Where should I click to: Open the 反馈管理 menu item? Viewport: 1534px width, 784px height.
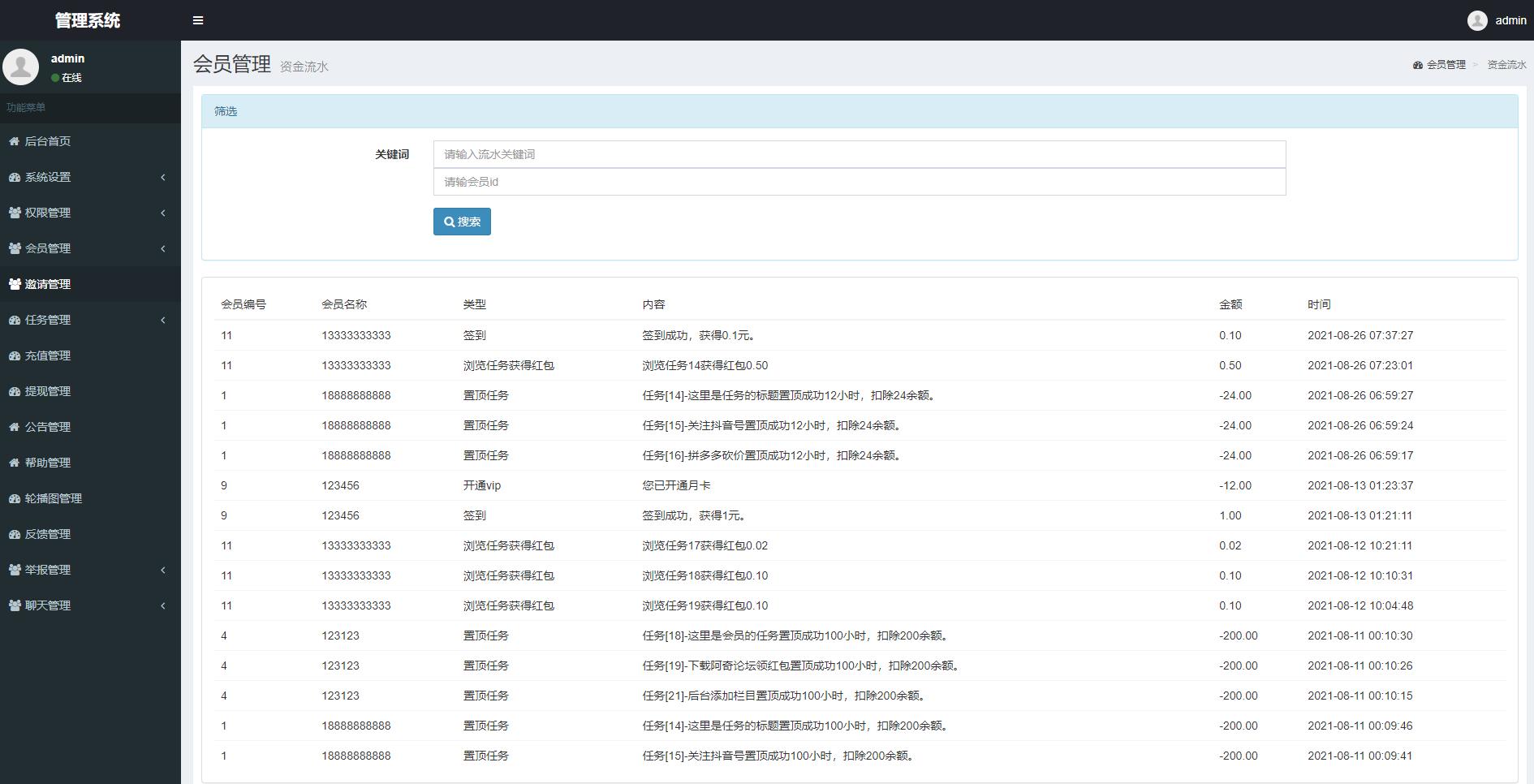pos(90,534)
